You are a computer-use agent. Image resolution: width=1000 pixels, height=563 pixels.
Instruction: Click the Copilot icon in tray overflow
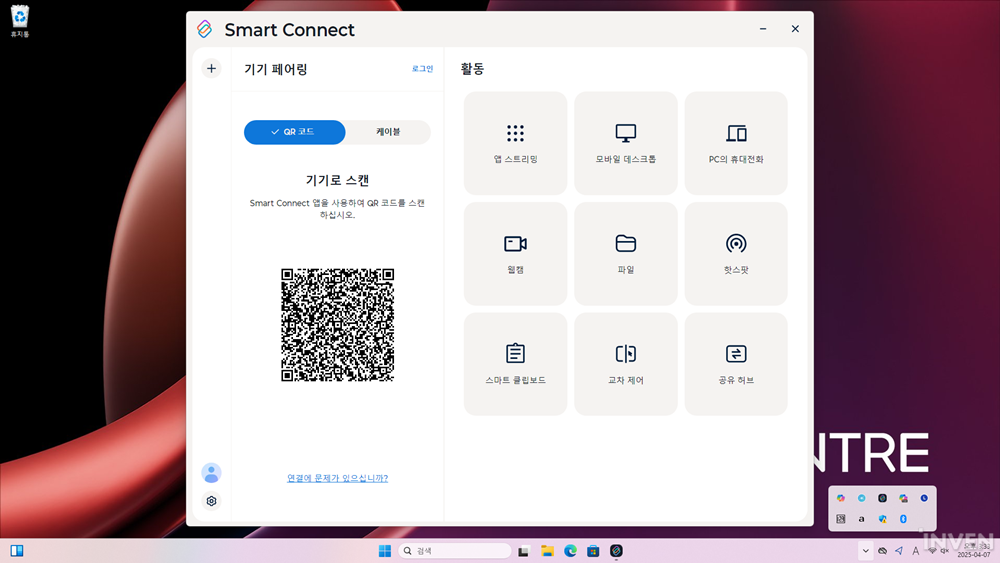[x=841, y=498]
